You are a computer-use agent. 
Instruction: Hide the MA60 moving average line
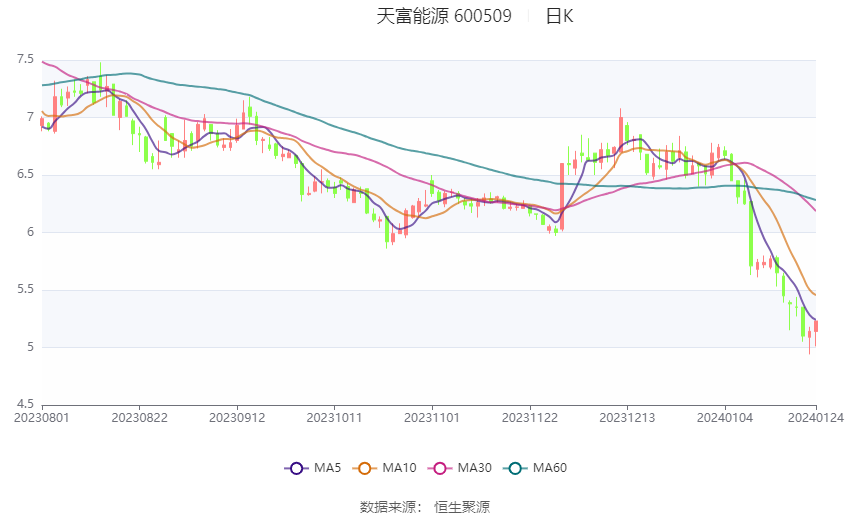535,468
